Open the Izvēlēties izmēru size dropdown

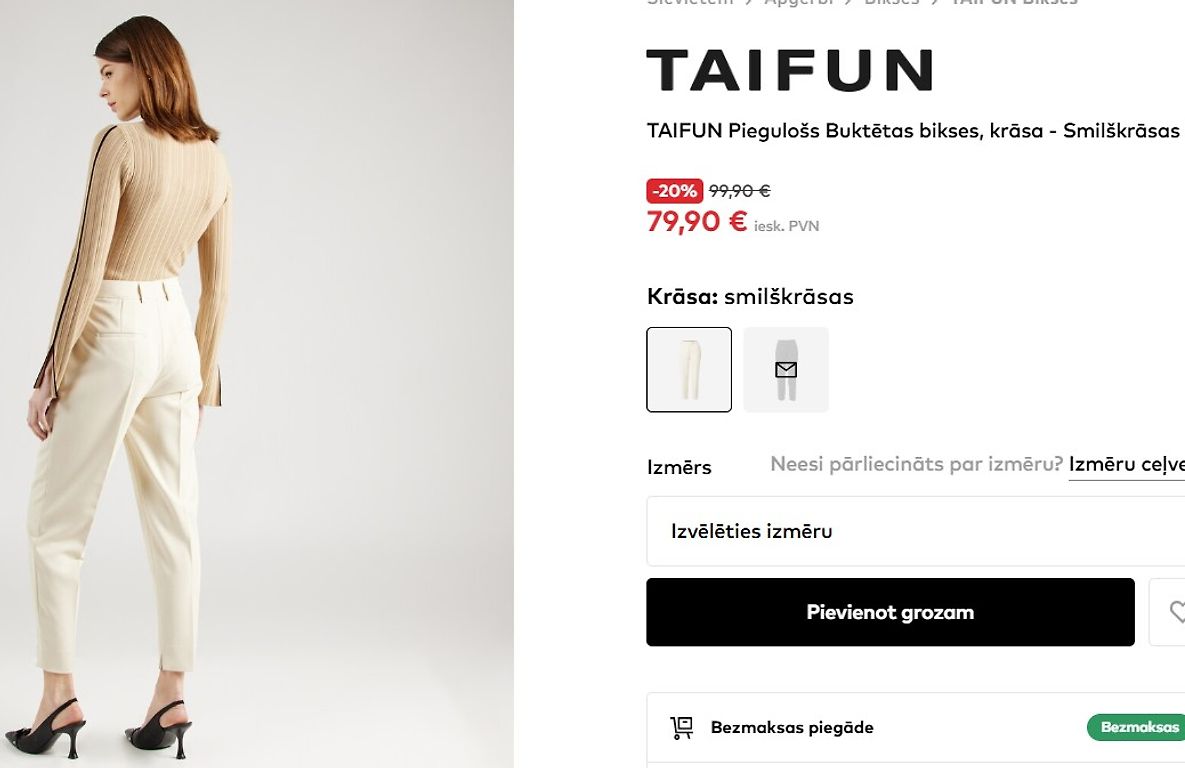coord(915,531)
